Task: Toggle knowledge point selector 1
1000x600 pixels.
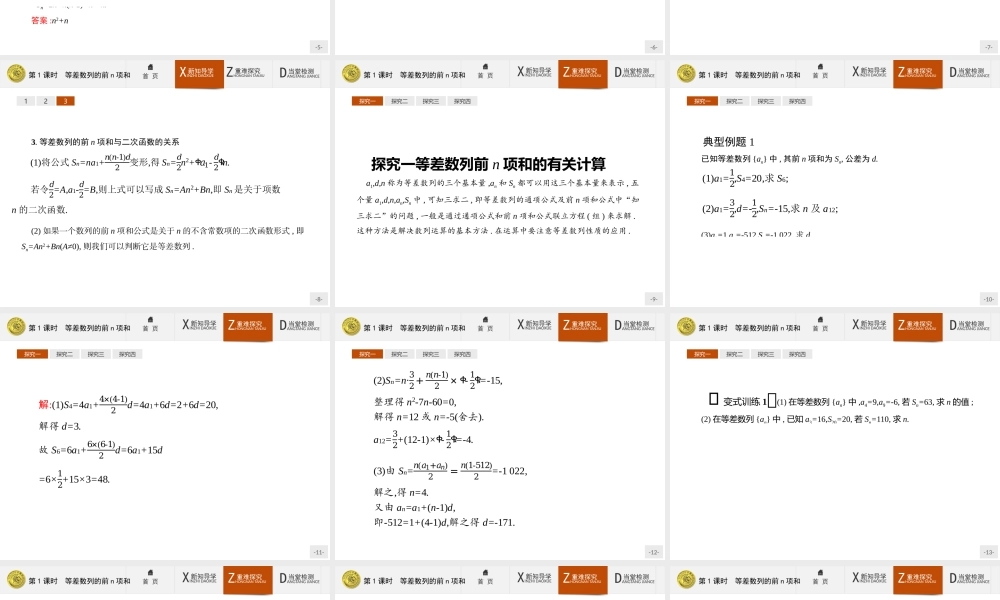Action: coord(25,101)
